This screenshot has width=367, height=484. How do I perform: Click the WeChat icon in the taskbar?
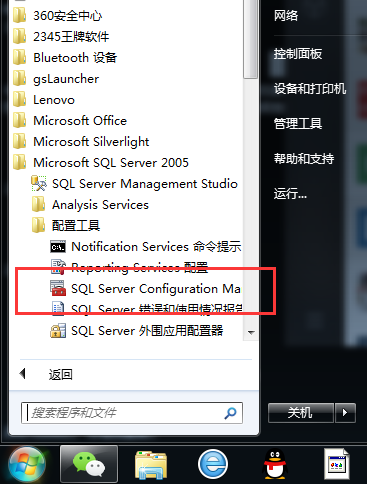[89, 464]
